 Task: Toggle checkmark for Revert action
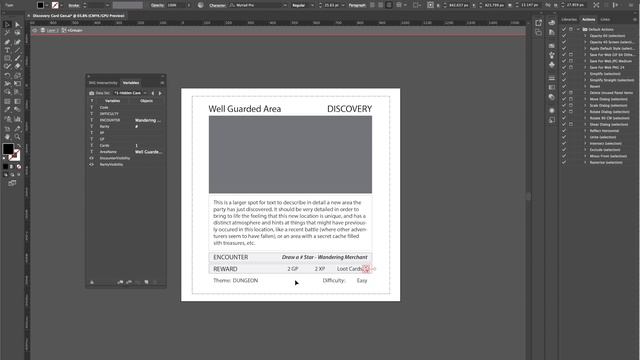tap(564, 87)
